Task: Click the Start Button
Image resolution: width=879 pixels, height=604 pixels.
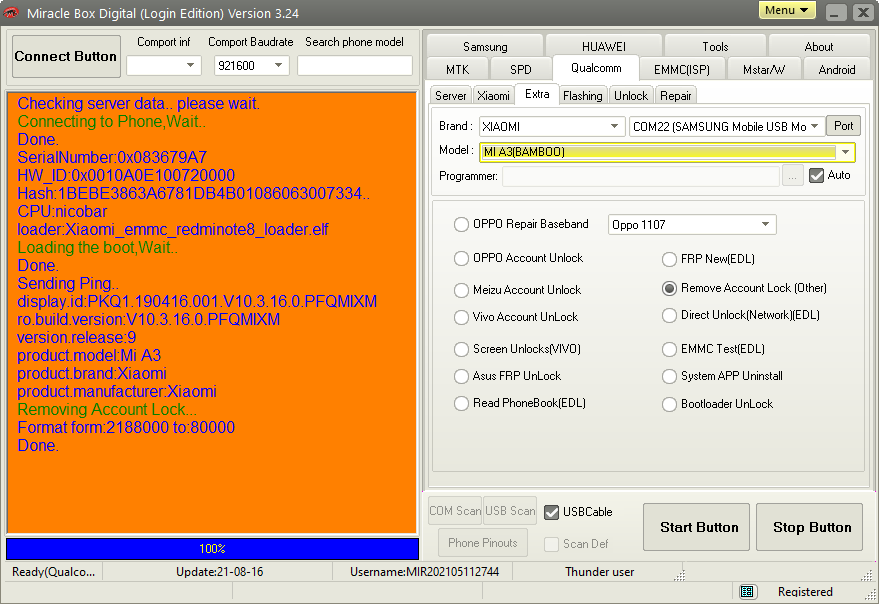Action: [696, 527]
